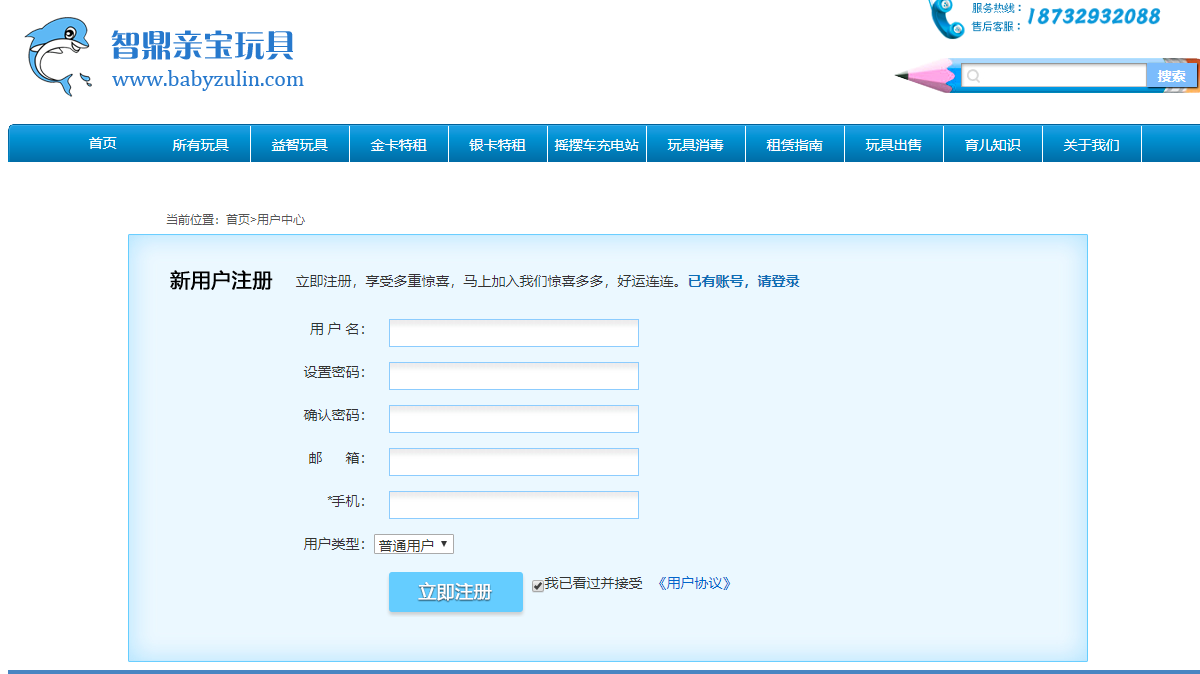Viewport: 1200px width, 674px height.
Task: Toggle the 我已看过并接受 agreement checkbox
Action: 538,585
